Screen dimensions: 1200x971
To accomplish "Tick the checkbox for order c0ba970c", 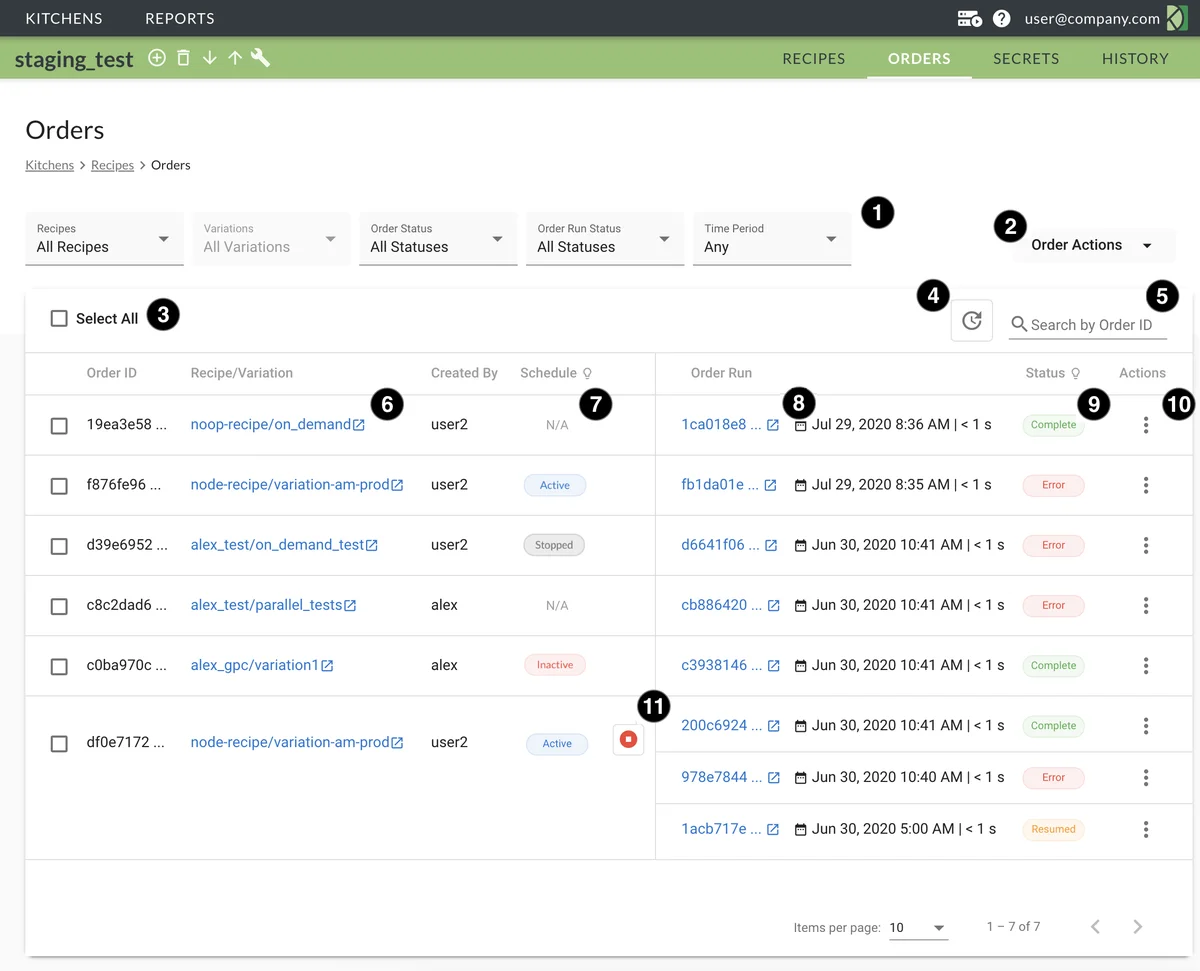I will tap(59, 666).
